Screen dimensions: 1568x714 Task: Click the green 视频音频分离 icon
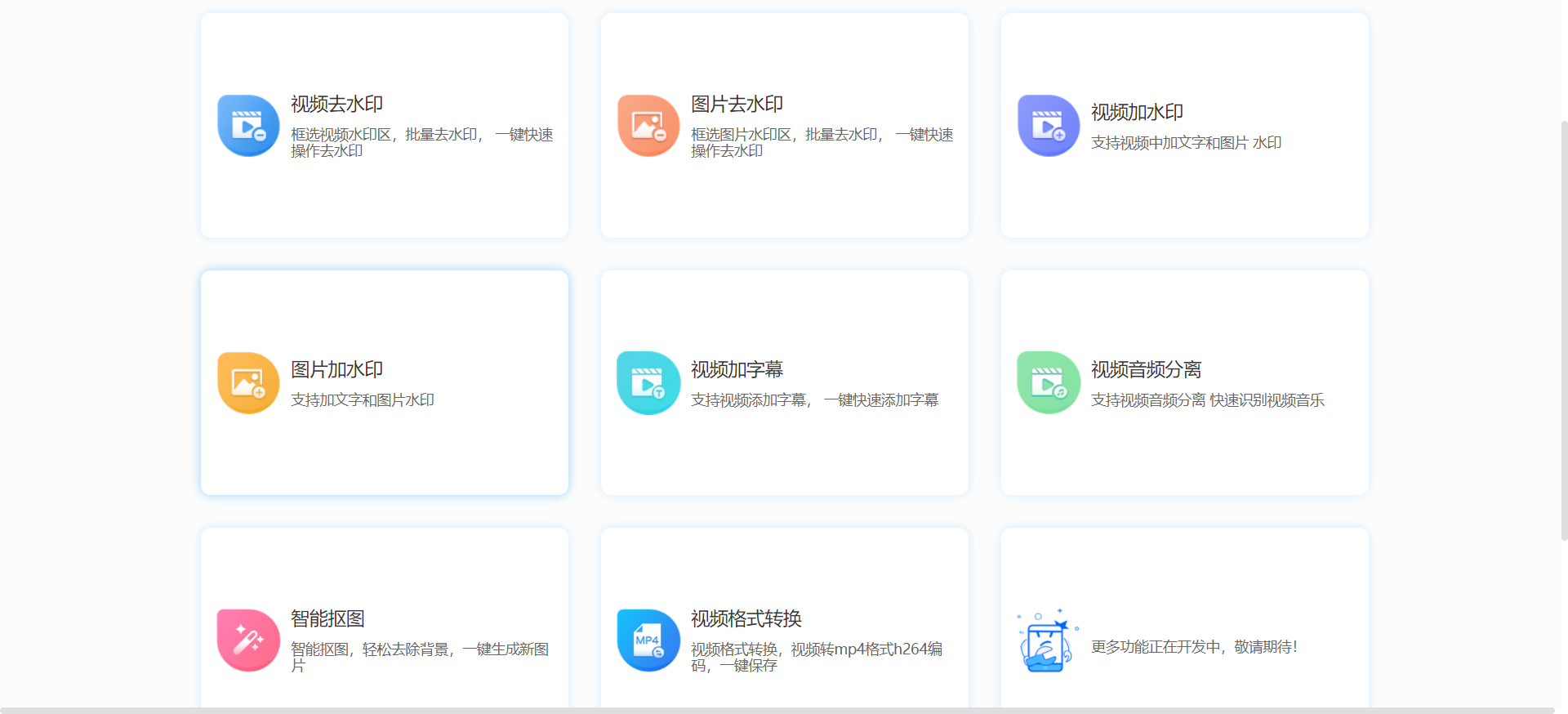(x=1049, y=383)
